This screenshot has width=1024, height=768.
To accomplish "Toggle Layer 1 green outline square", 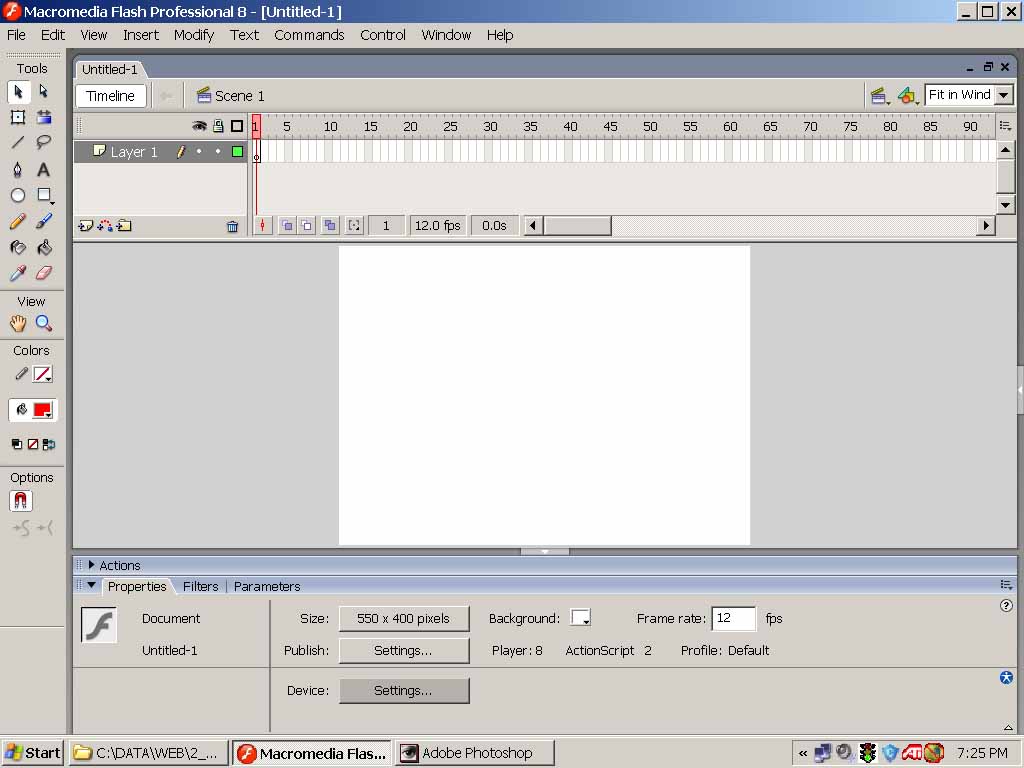I will (238, 152).
